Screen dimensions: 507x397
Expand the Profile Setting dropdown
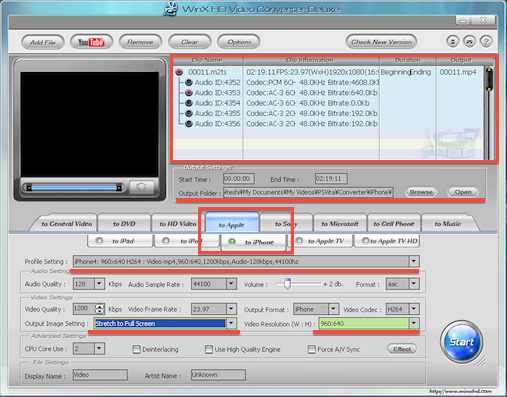pyautogui.click(x=414, y=261)
